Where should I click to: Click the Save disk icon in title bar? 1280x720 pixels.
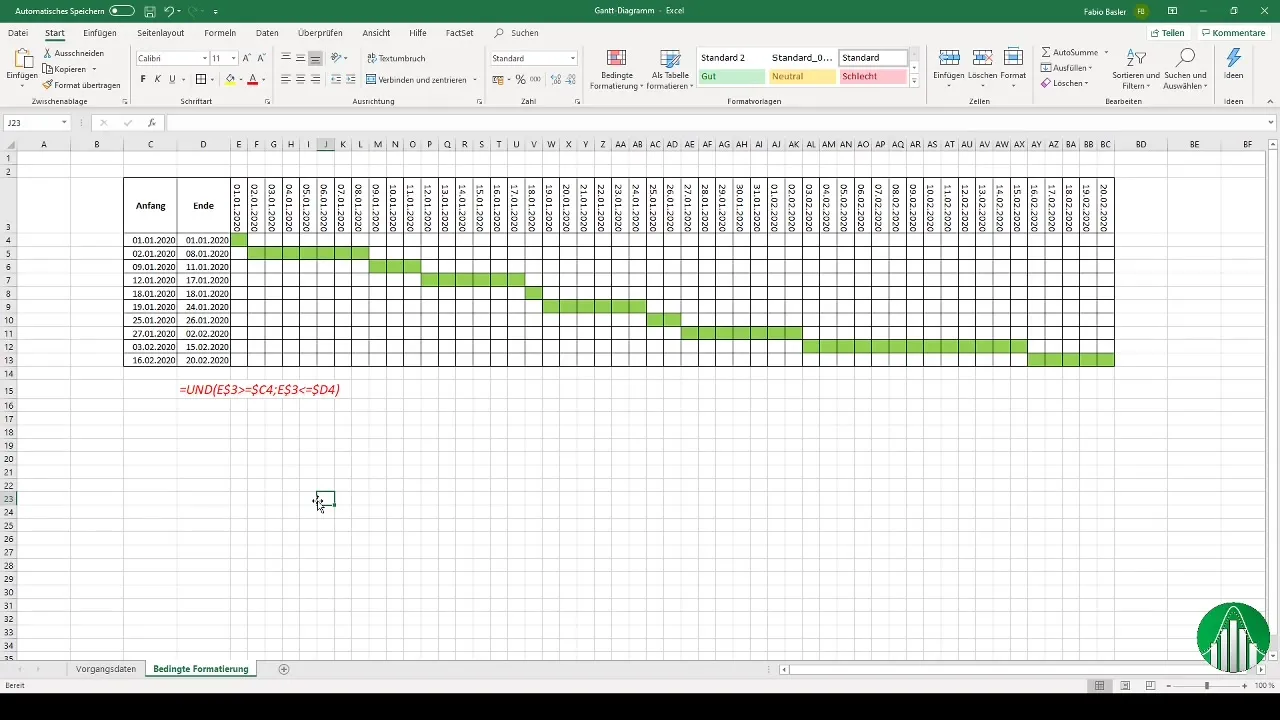[x=149, y=10]
